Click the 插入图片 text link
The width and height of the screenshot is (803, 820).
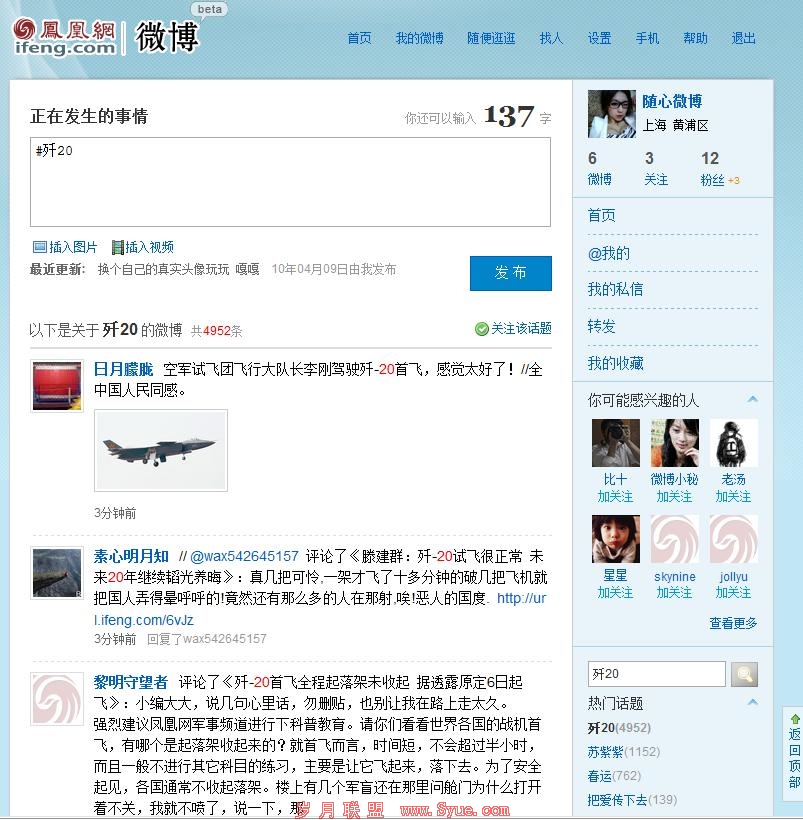point(73,247)
